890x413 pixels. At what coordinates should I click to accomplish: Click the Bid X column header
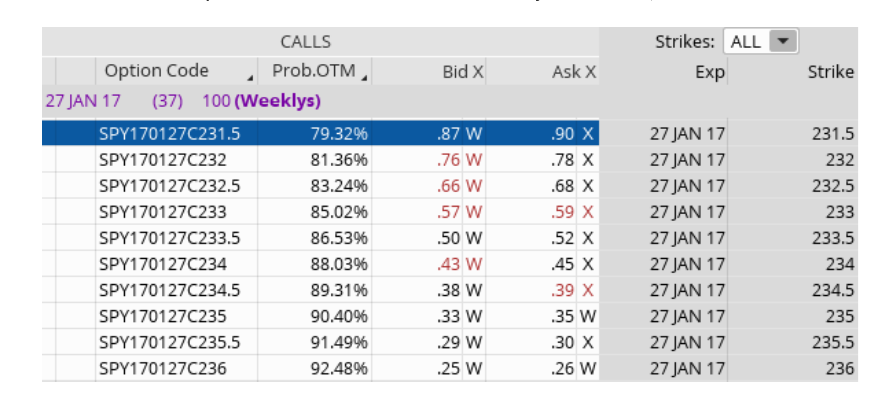pos(463,72)
